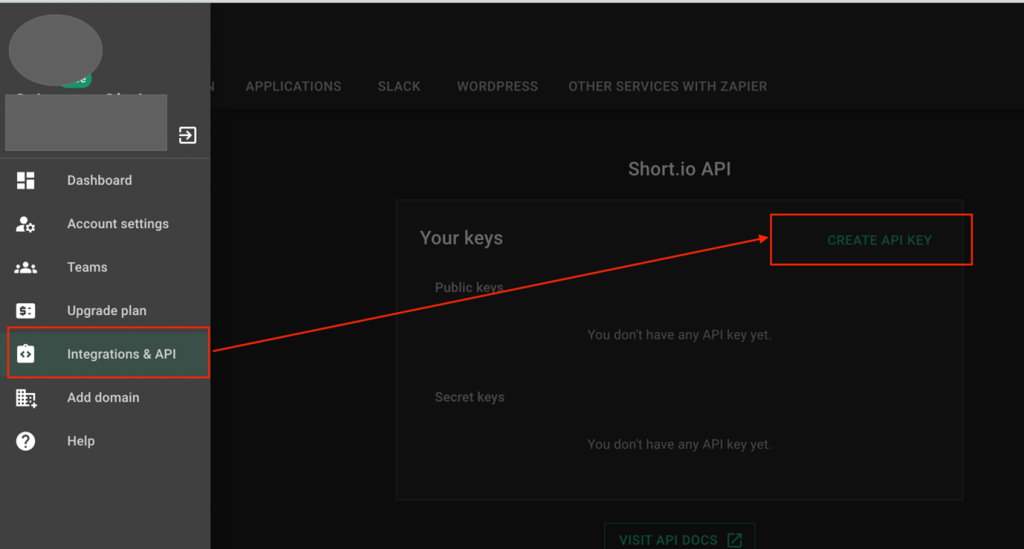
Task: Click the Help question mark icon
Action: click(x=26, y=441)
